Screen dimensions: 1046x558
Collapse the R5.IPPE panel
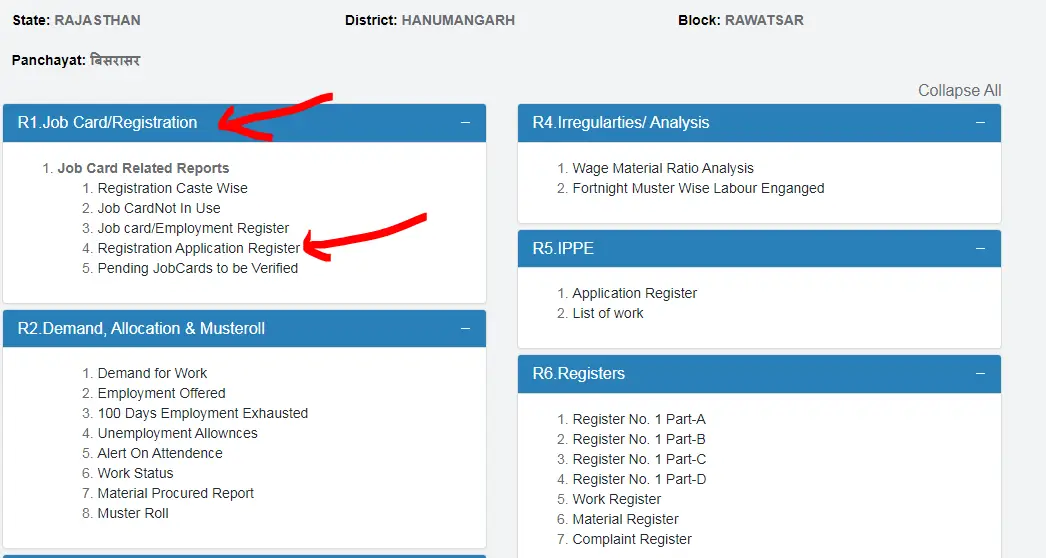(x=980, y=248)
